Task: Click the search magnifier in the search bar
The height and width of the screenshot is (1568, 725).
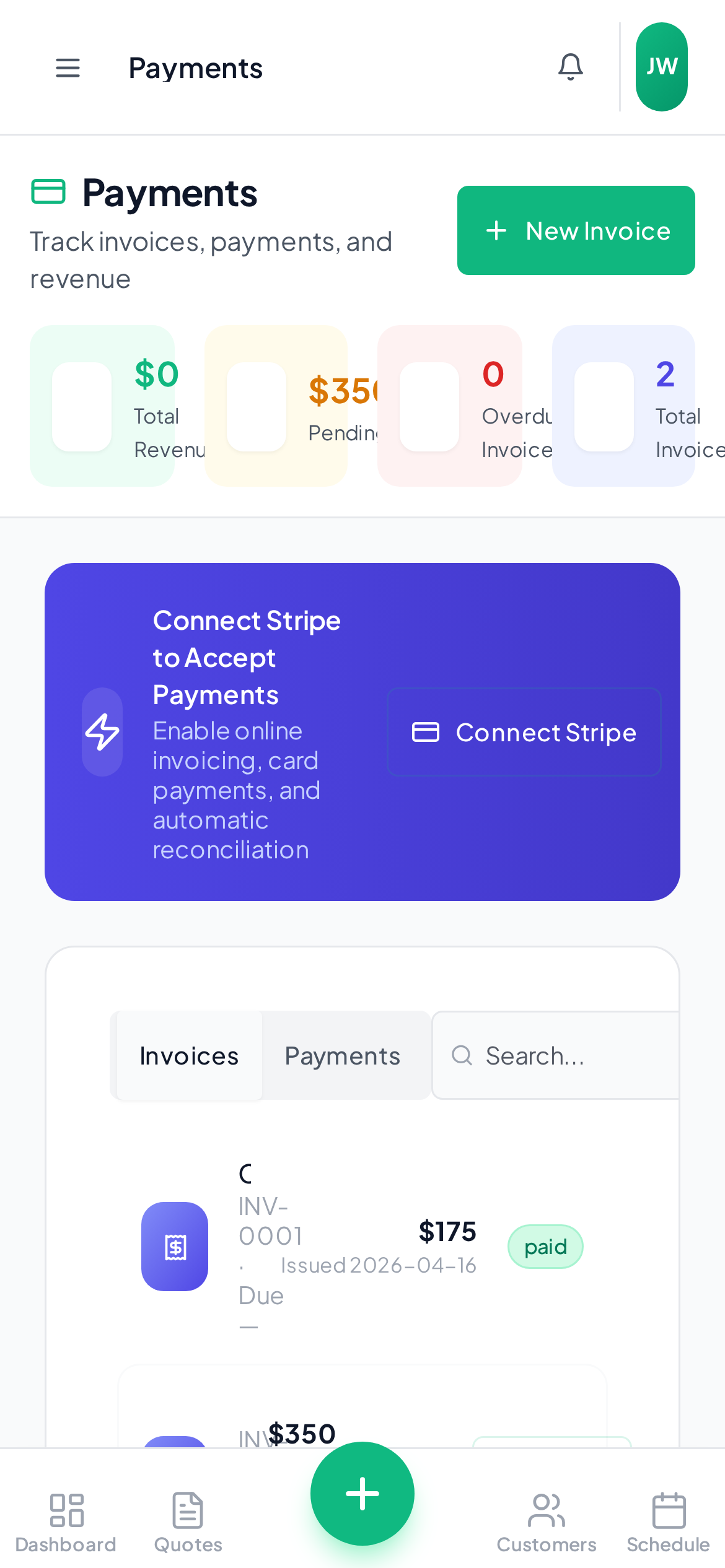Action: pos(461,1055)
